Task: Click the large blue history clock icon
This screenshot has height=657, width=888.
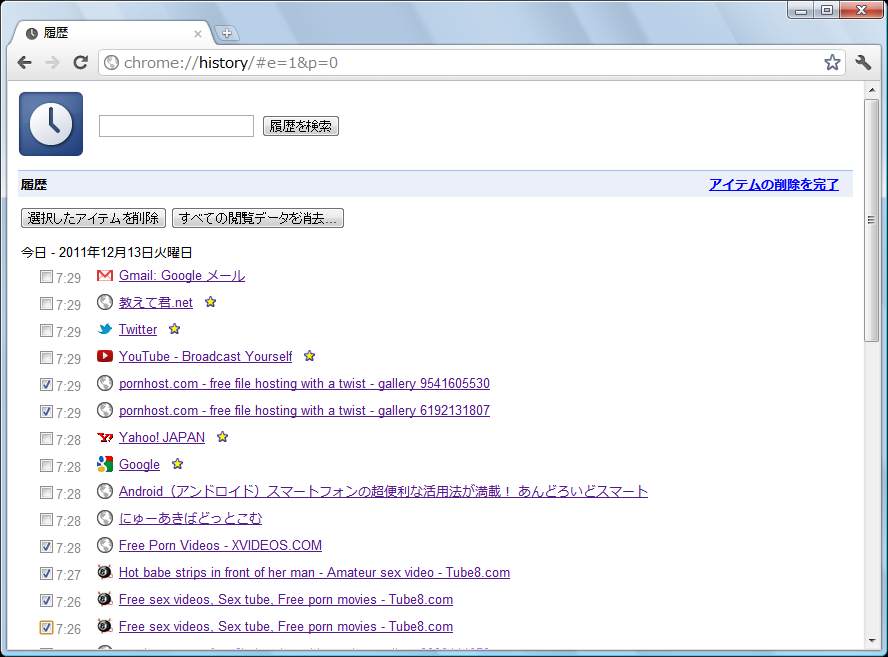Action: [51, 124]
